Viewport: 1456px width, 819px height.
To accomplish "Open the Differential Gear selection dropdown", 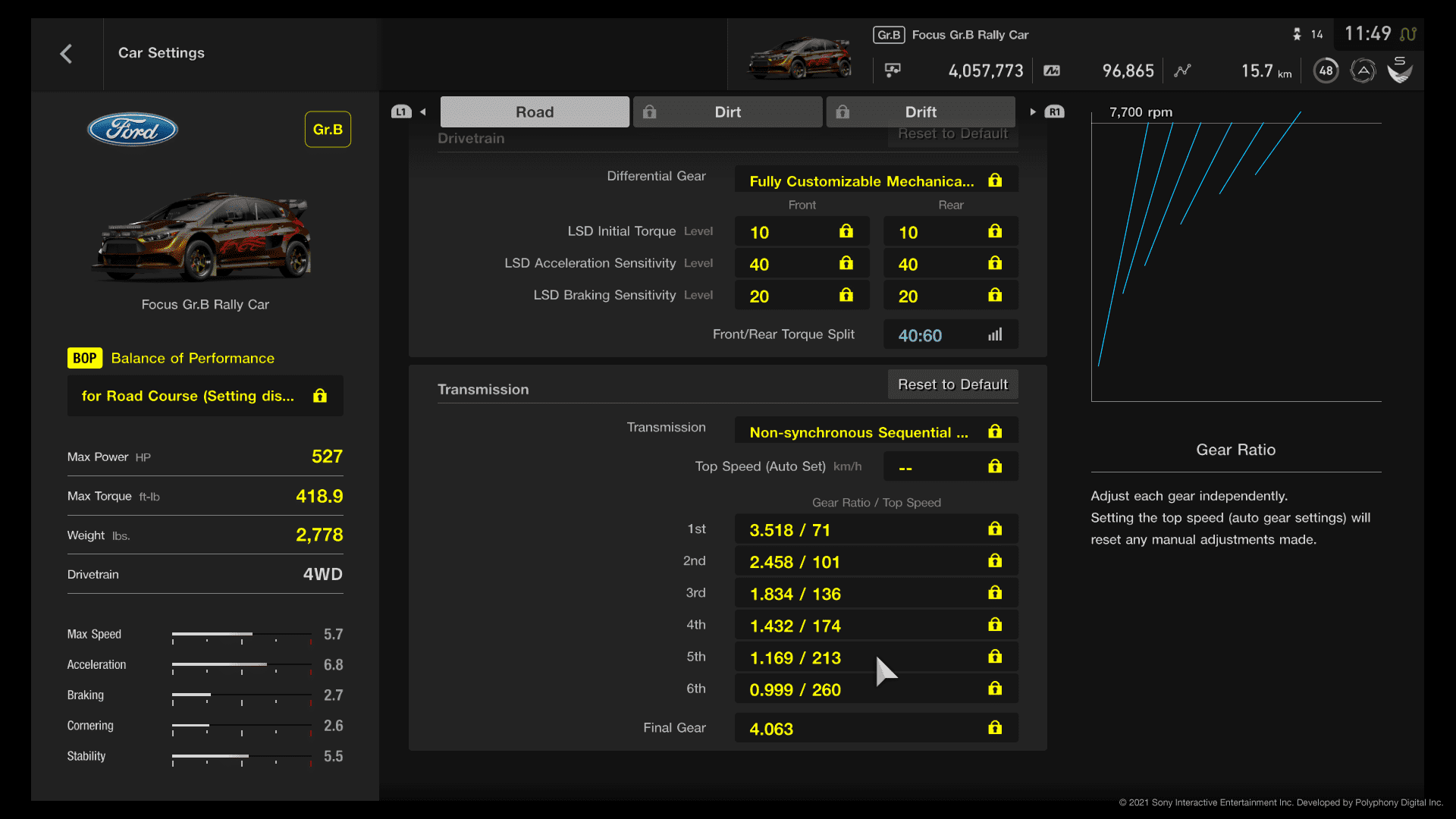I will pos(876,180).
